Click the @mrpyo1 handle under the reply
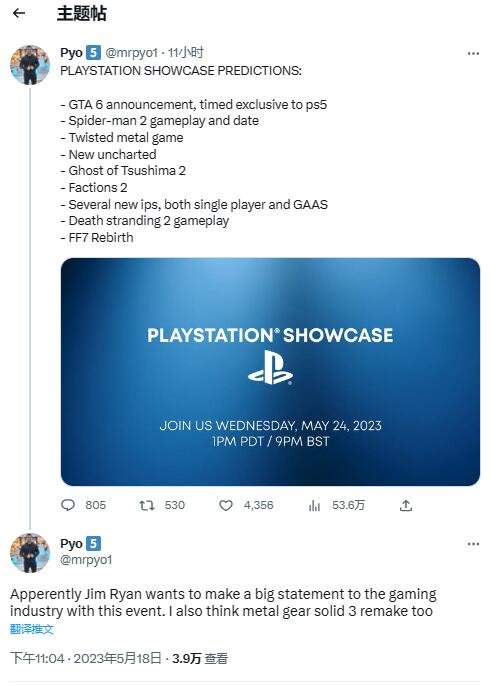 [86, 560]
